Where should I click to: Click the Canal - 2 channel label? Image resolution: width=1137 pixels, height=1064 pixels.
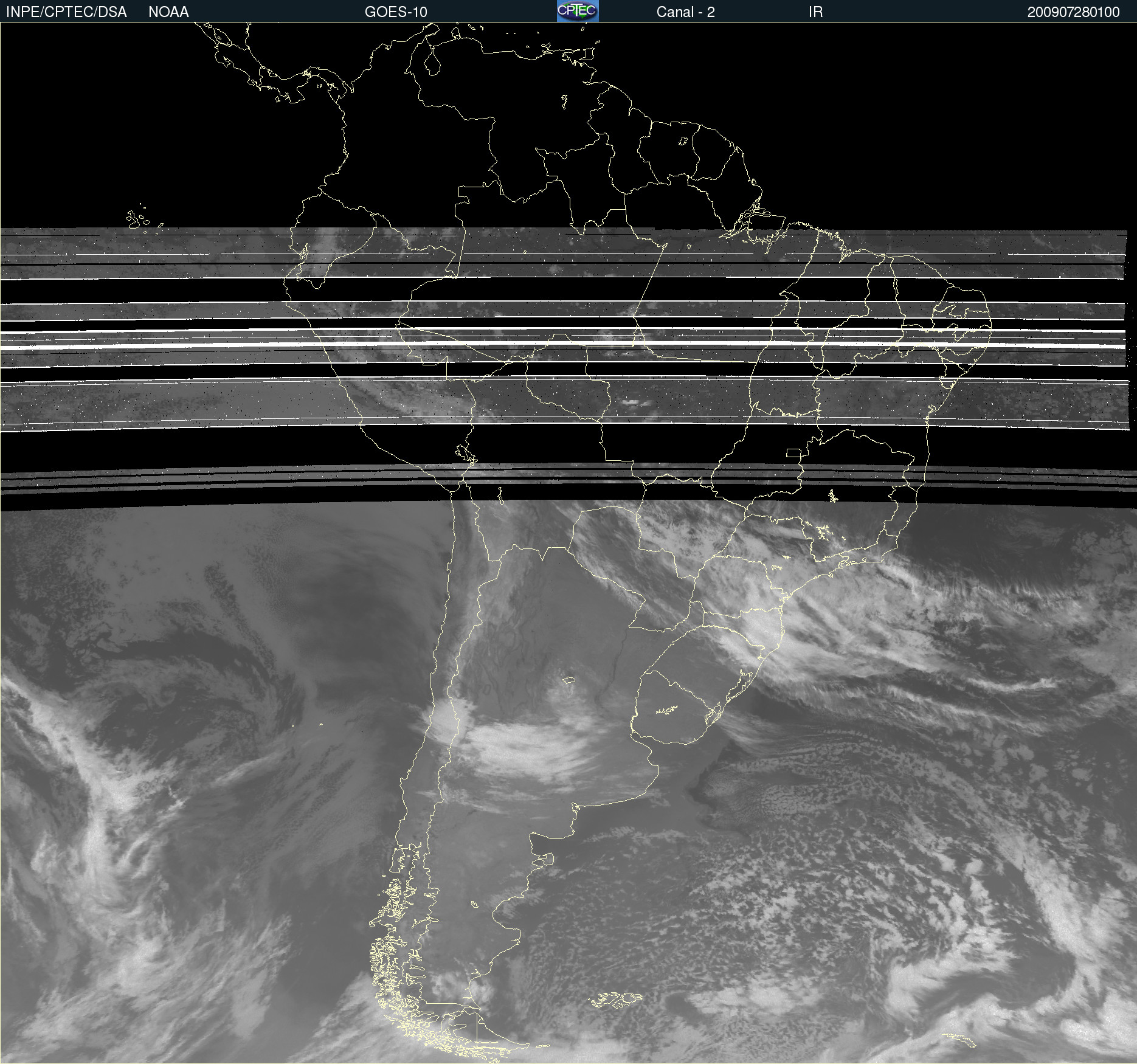click(685, 12)
